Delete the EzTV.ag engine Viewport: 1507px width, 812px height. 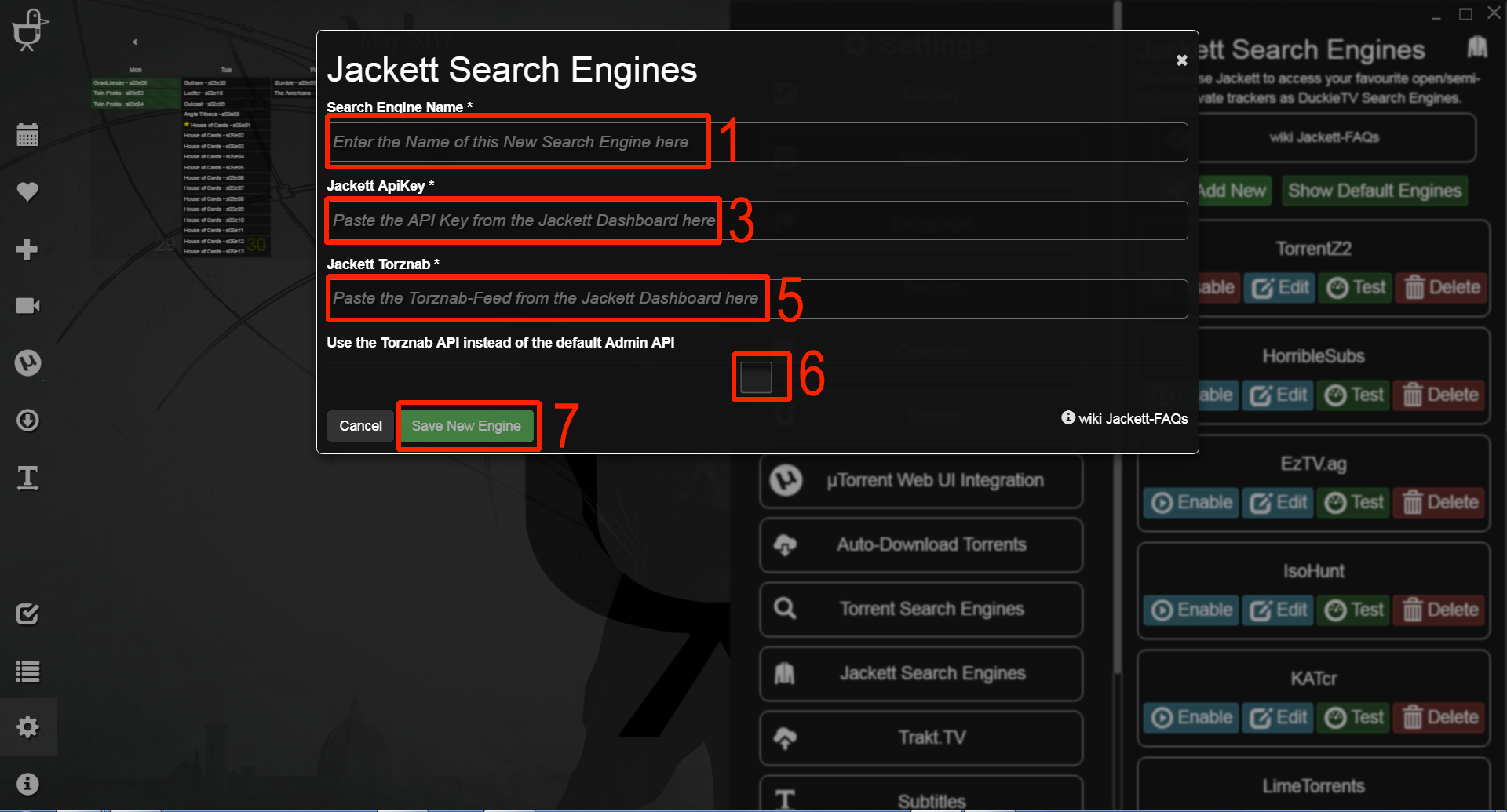[x=1439, y=503]
